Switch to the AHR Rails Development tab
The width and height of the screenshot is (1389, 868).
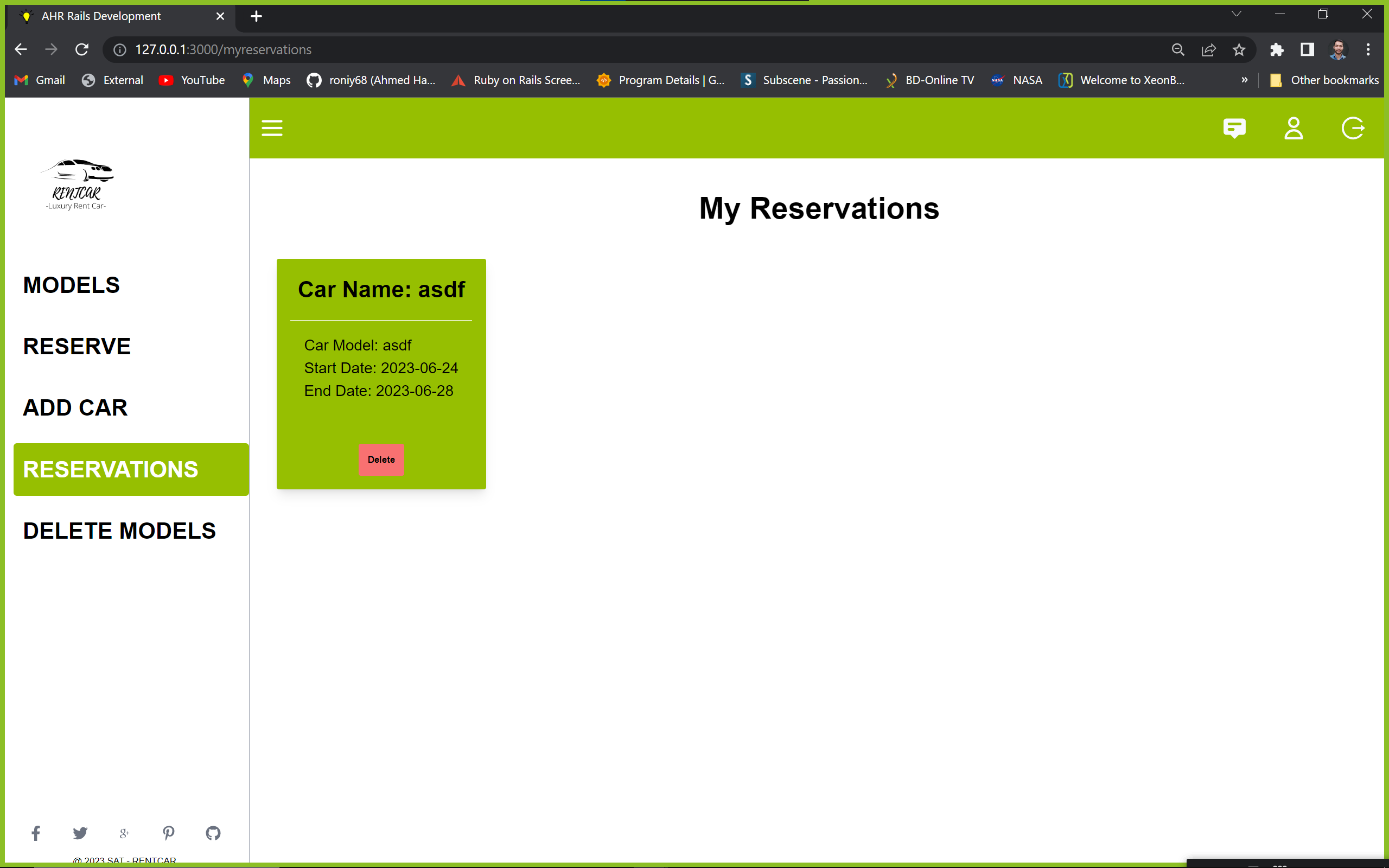(101, 16)
